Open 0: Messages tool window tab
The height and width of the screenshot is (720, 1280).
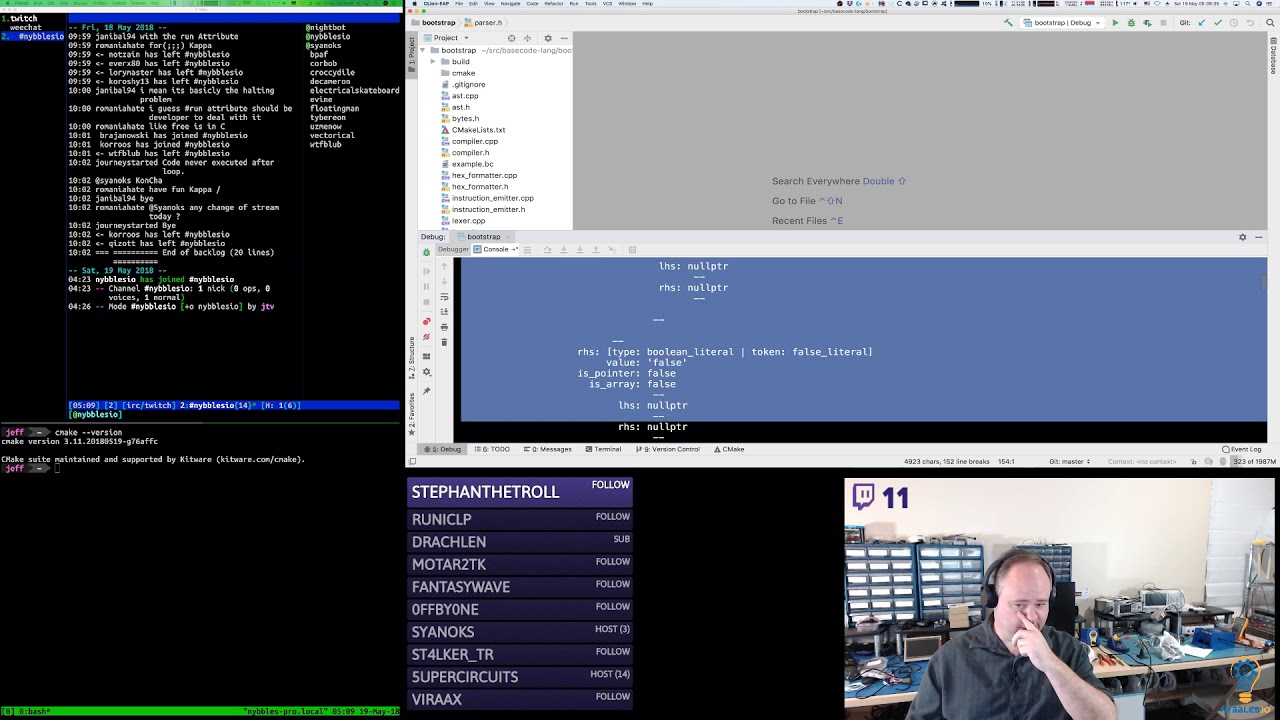(547, 449)
